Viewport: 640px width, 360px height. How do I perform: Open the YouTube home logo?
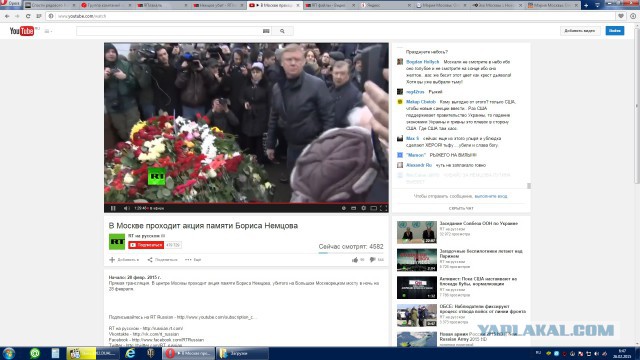click(x=22, y=31)
